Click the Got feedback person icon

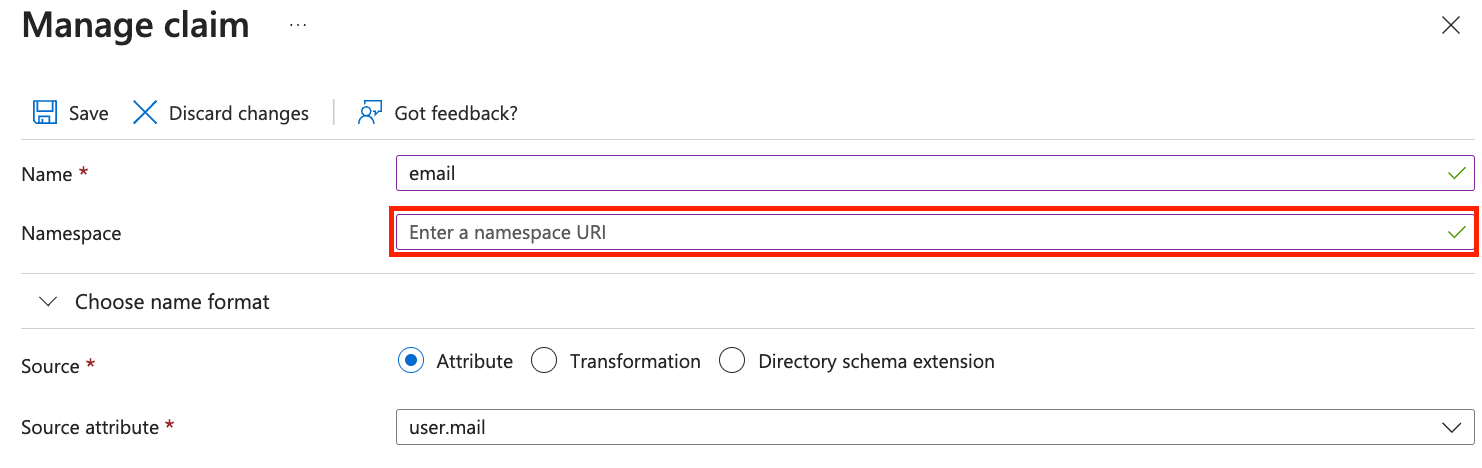point(370,112)
